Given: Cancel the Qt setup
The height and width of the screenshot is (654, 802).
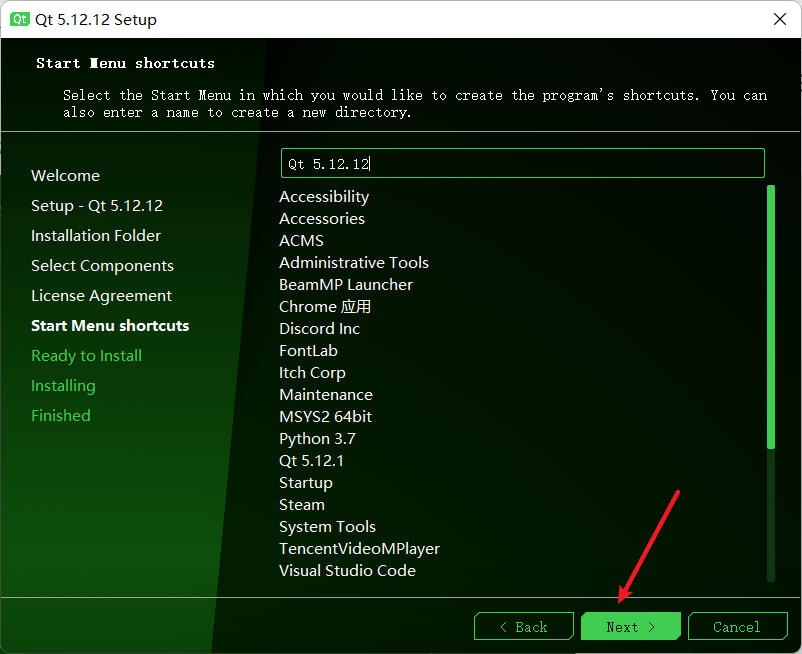Looking at the screenshot, I should point(738,626).
